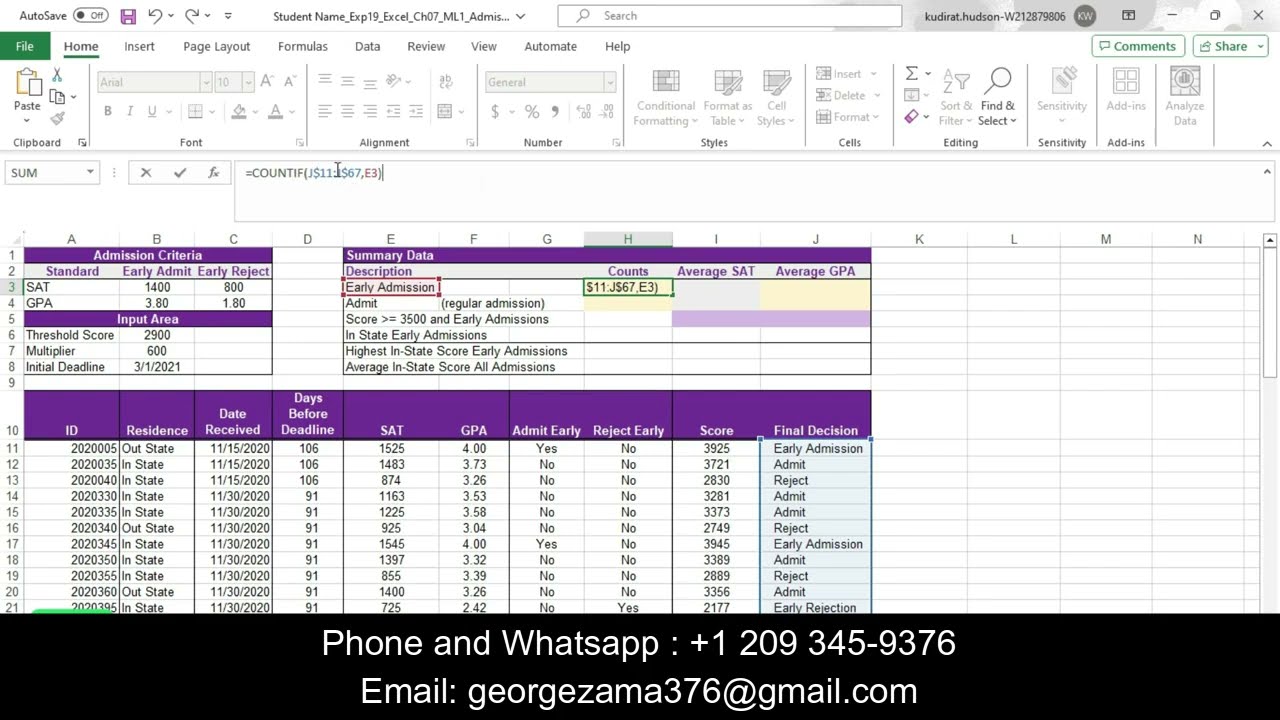Click the Undo arrow icon
The width and height of the screenshot is (1280, 720).
155,16
